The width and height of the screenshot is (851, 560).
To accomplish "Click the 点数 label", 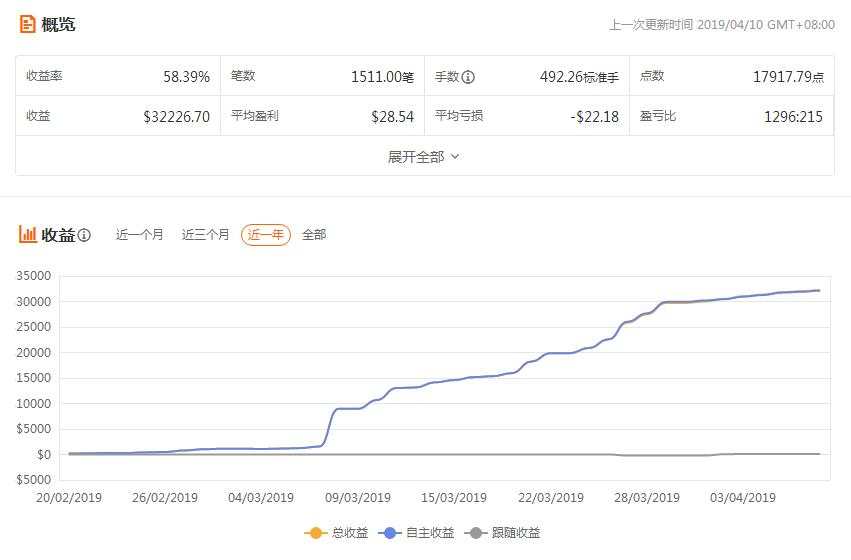I will point(652,76).
